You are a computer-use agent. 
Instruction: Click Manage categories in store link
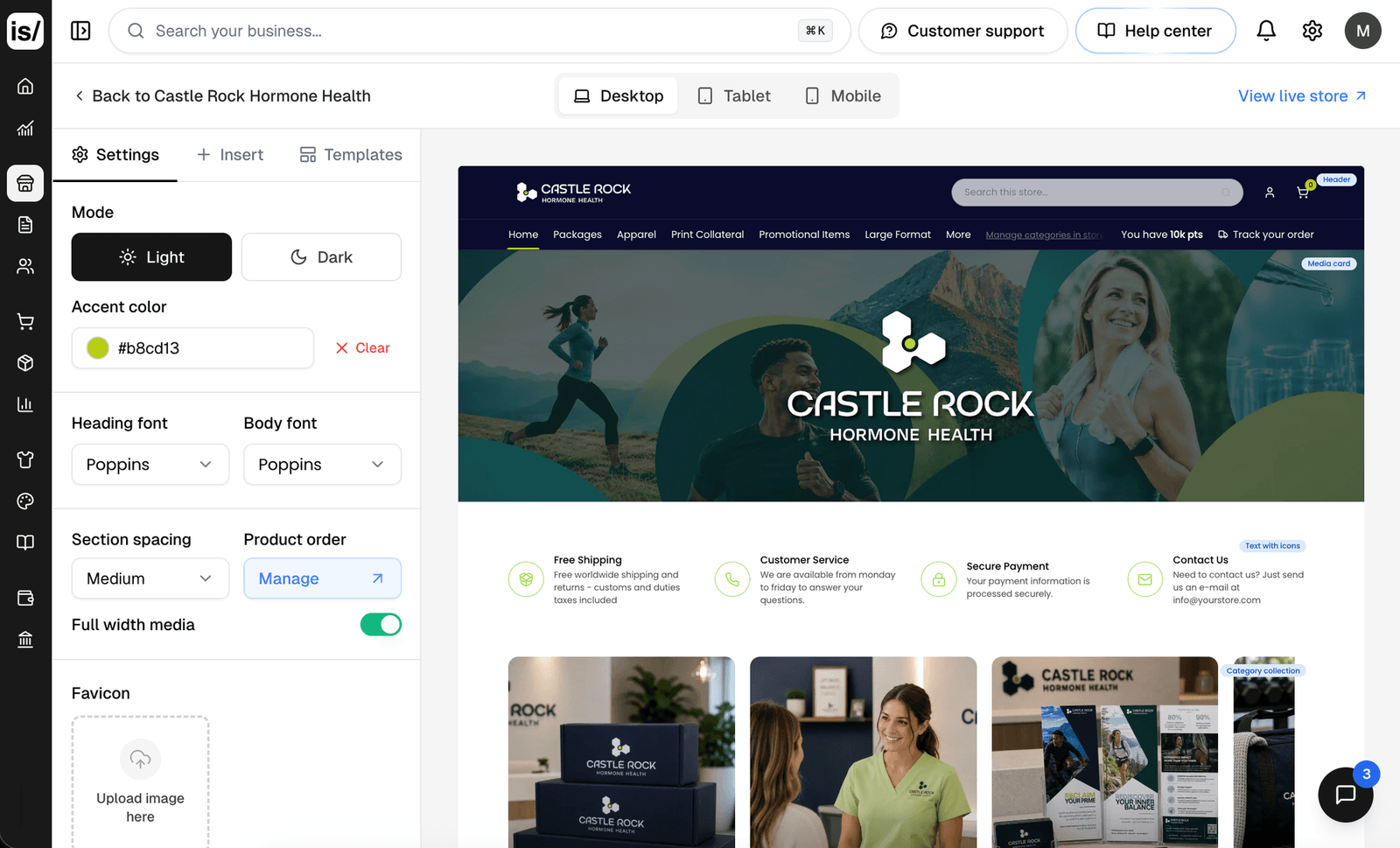click(x=1044, y=235)
